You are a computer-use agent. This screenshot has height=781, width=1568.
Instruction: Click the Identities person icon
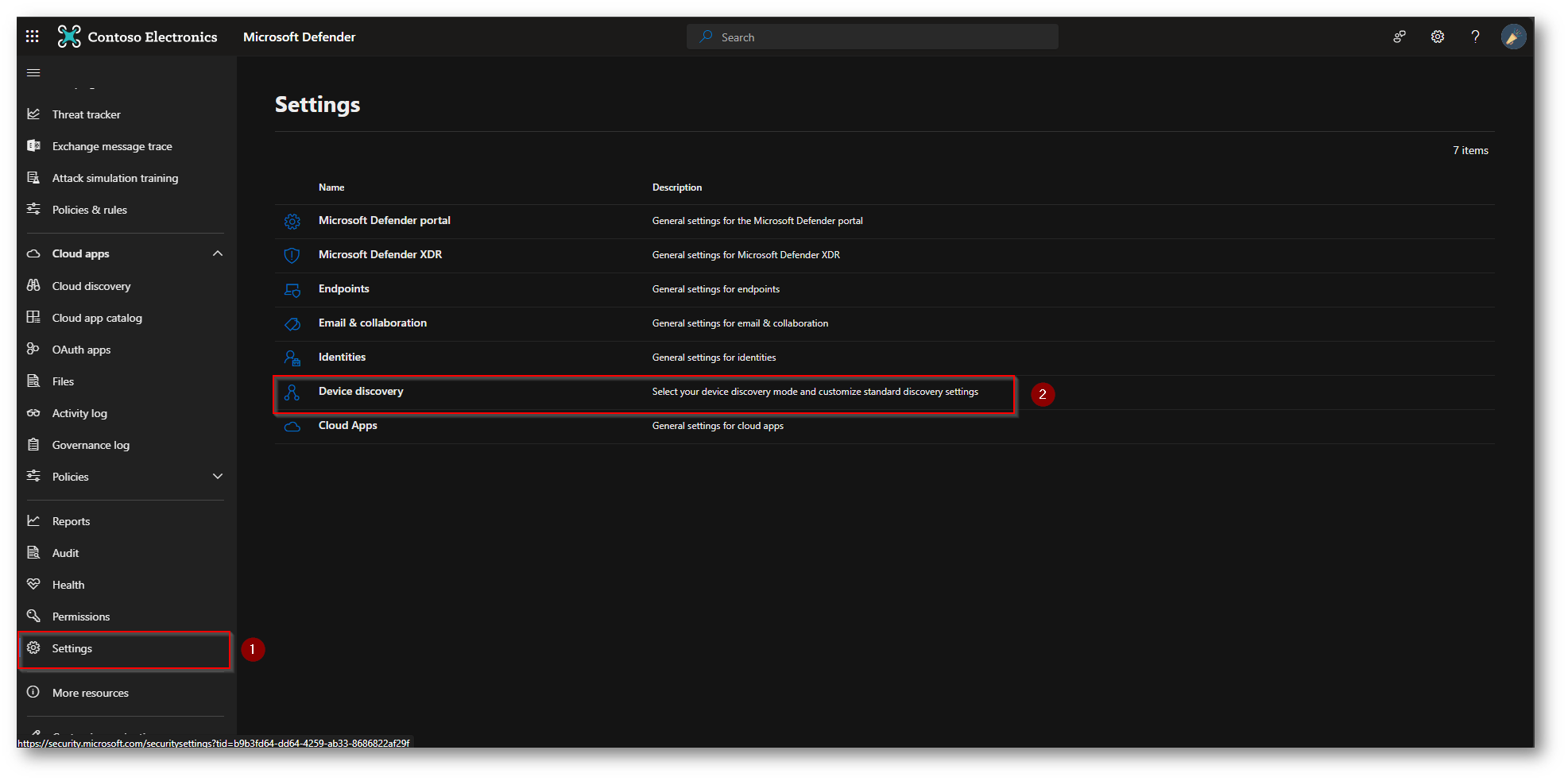(x=292, y=358)
